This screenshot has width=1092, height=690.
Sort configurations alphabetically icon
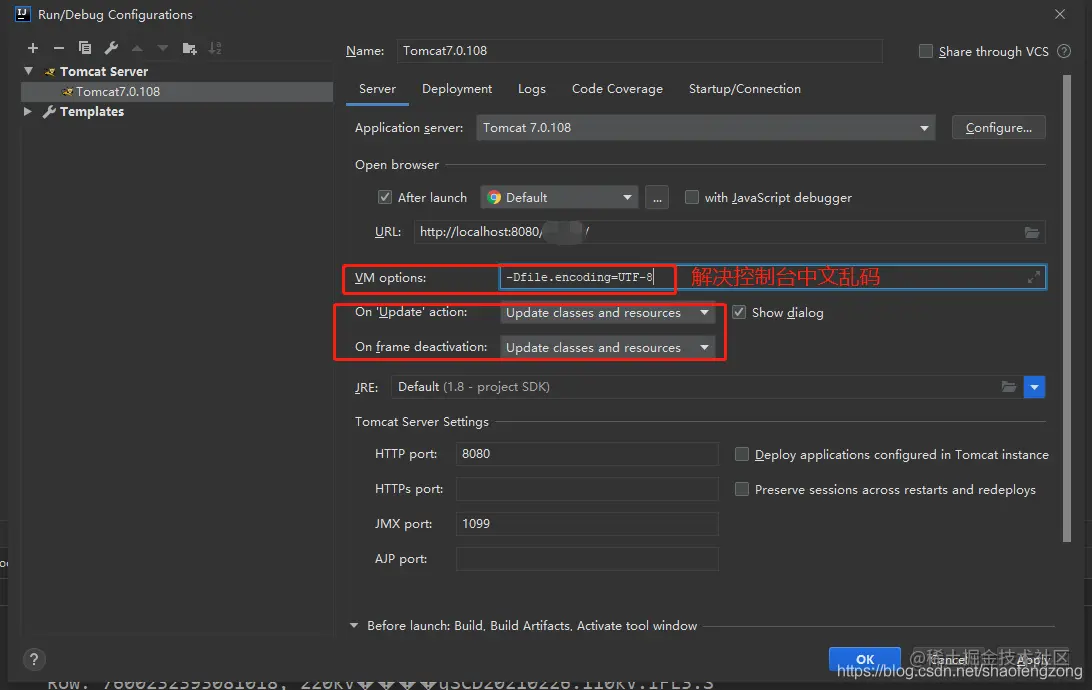coord(215,48)
